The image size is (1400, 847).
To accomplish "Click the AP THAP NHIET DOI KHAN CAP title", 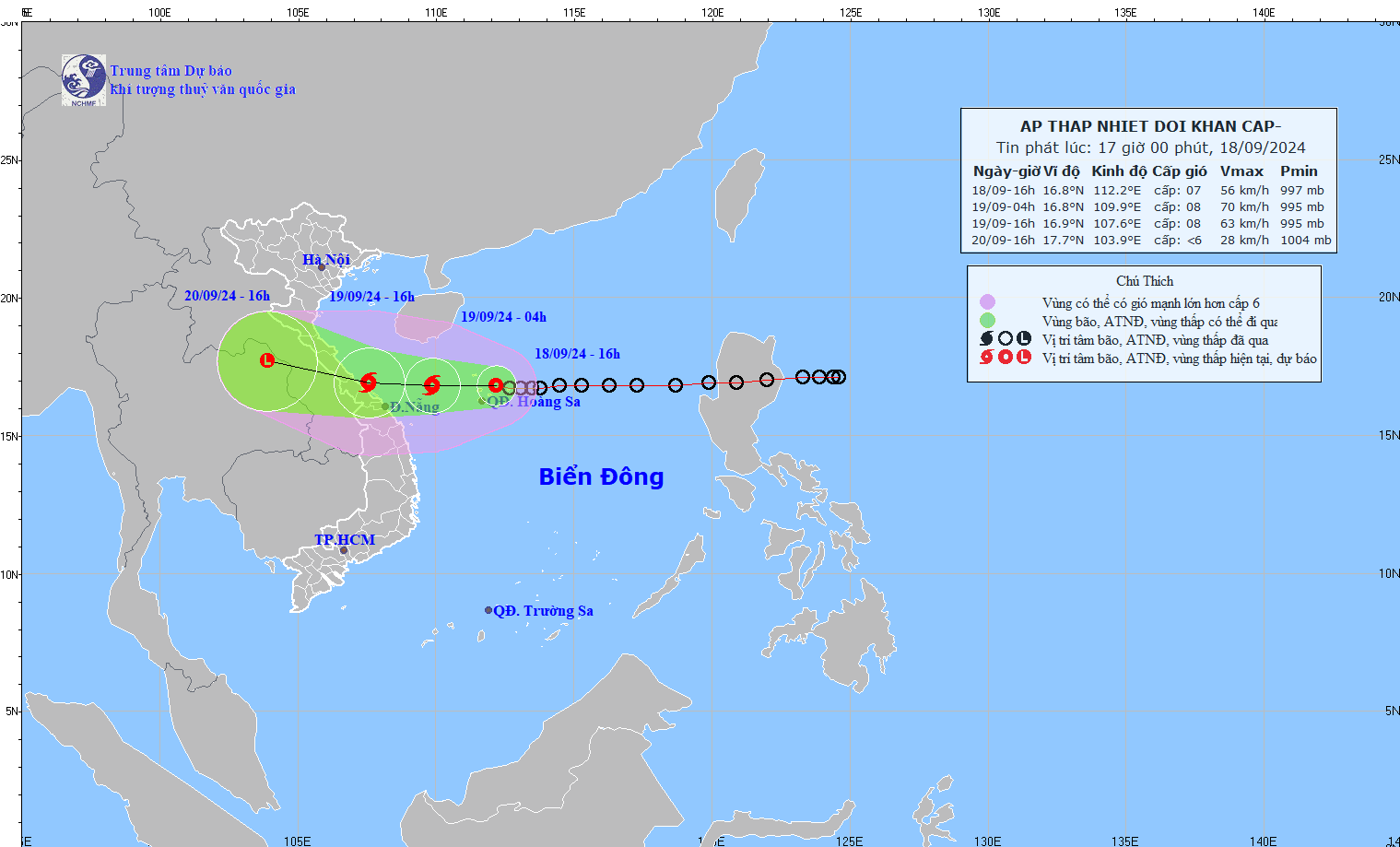I will click(x=1150, y=126).
